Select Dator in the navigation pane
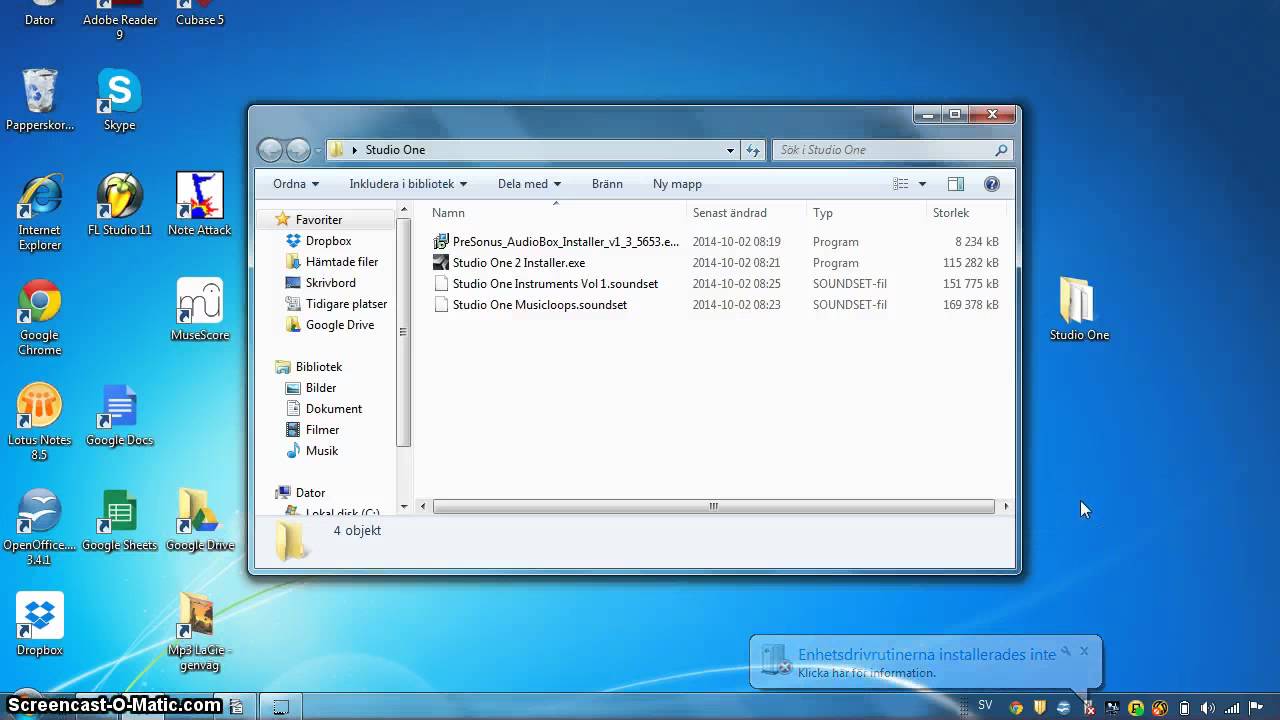This screenshot has height=720, width=1280. tap(310, 493)
